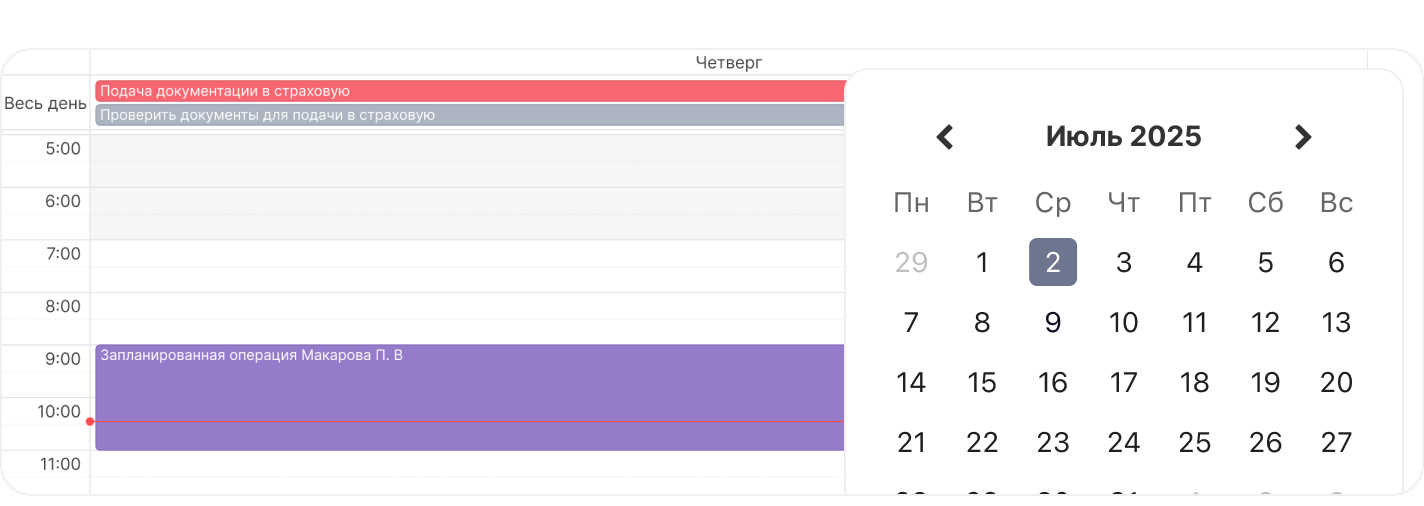1424x506 pixels.
Task: Select highlighted date 2 in calendar
Action: pos(1053,262)
